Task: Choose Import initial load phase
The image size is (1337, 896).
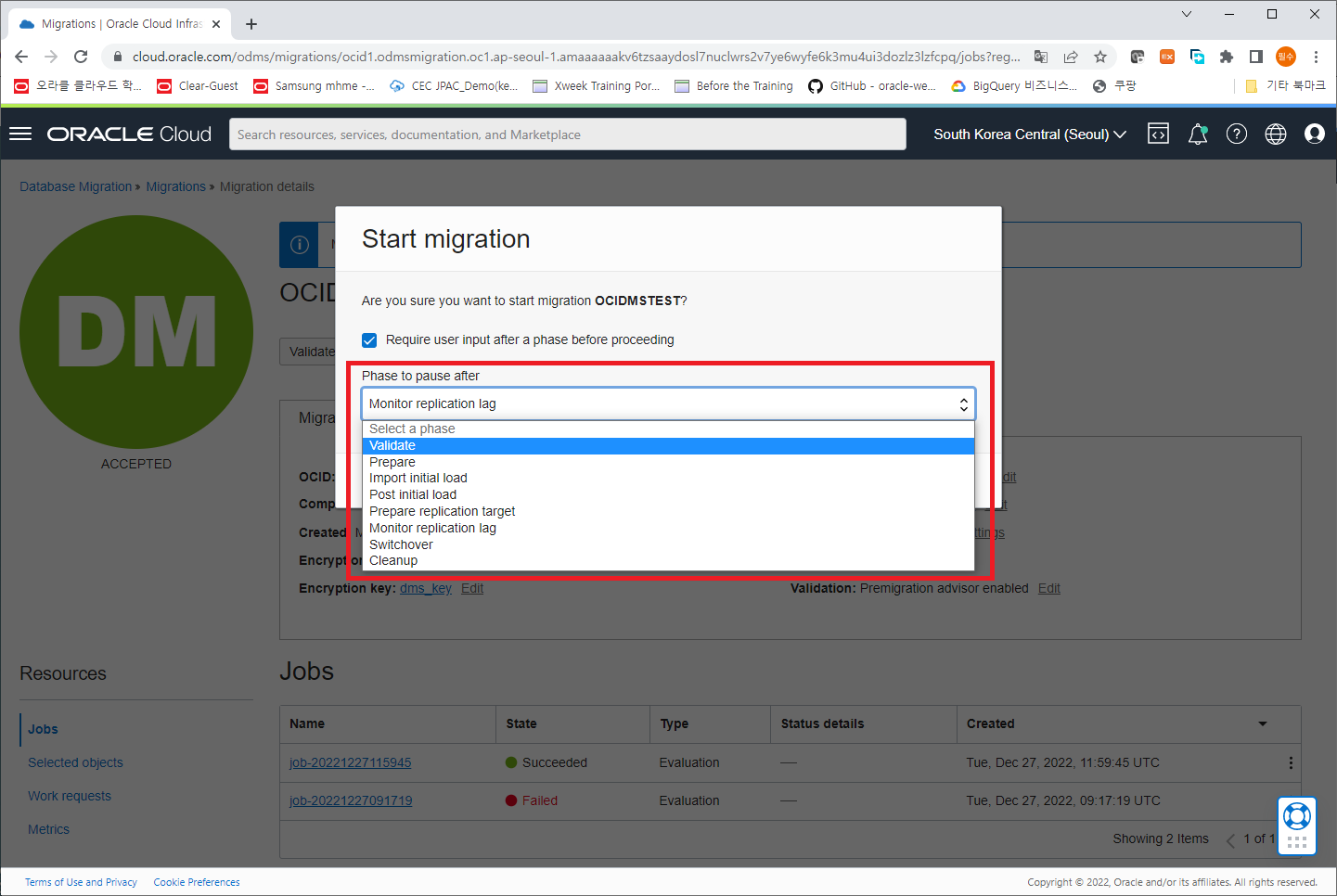Action: pyautogui.click(x=668, y=478)
